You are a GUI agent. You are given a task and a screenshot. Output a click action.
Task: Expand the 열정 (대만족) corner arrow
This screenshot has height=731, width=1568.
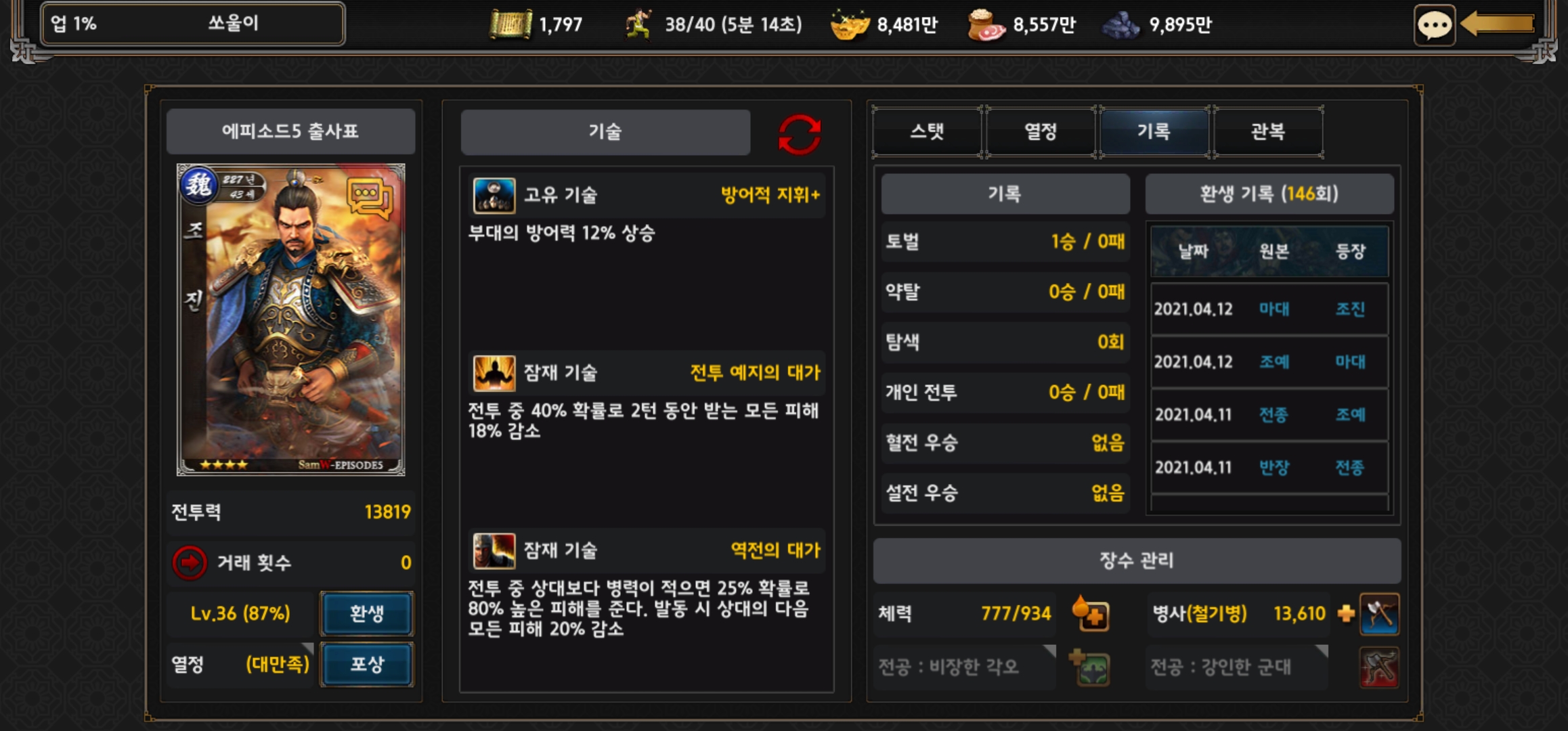(x=307, y=648)
